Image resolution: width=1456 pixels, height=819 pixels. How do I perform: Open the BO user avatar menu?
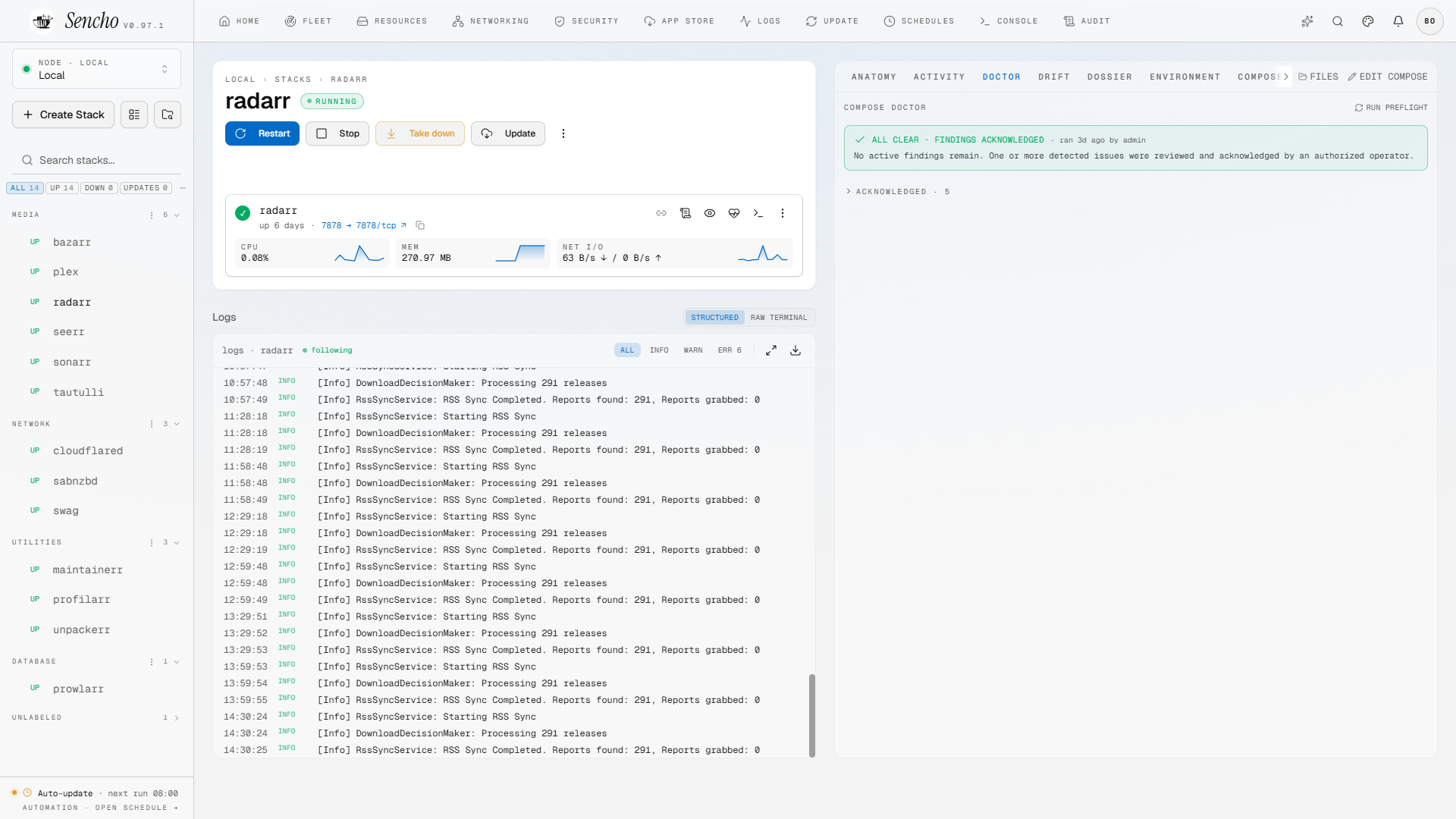click(1429, 21)
